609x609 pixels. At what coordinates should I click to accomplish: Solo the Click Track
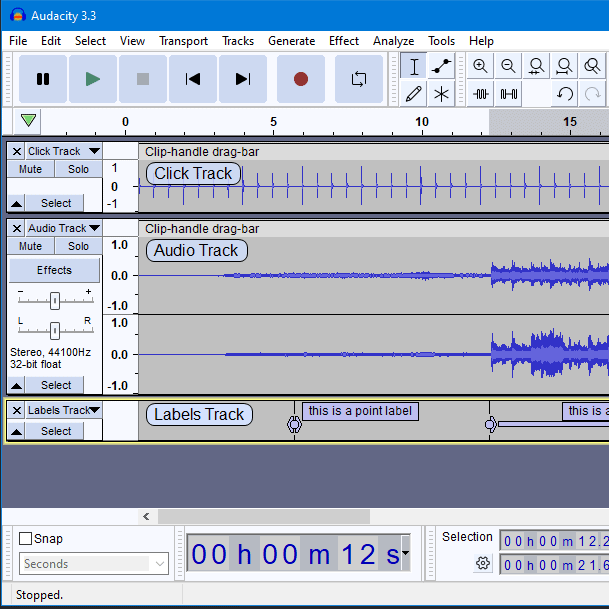[78, 169]
